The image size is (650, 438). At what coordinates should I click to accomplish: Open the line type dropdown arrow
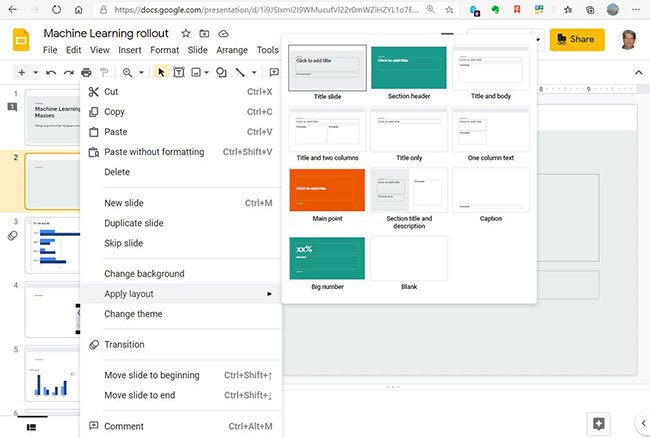coord(254,73)
